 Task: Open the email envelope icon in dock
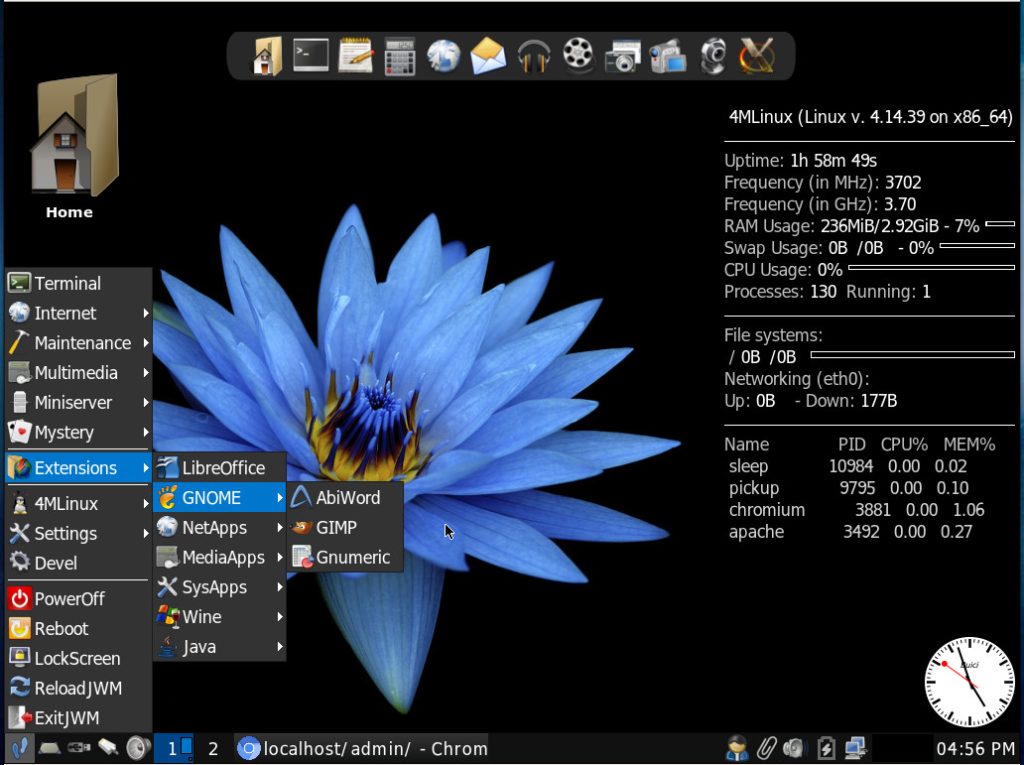488,55
